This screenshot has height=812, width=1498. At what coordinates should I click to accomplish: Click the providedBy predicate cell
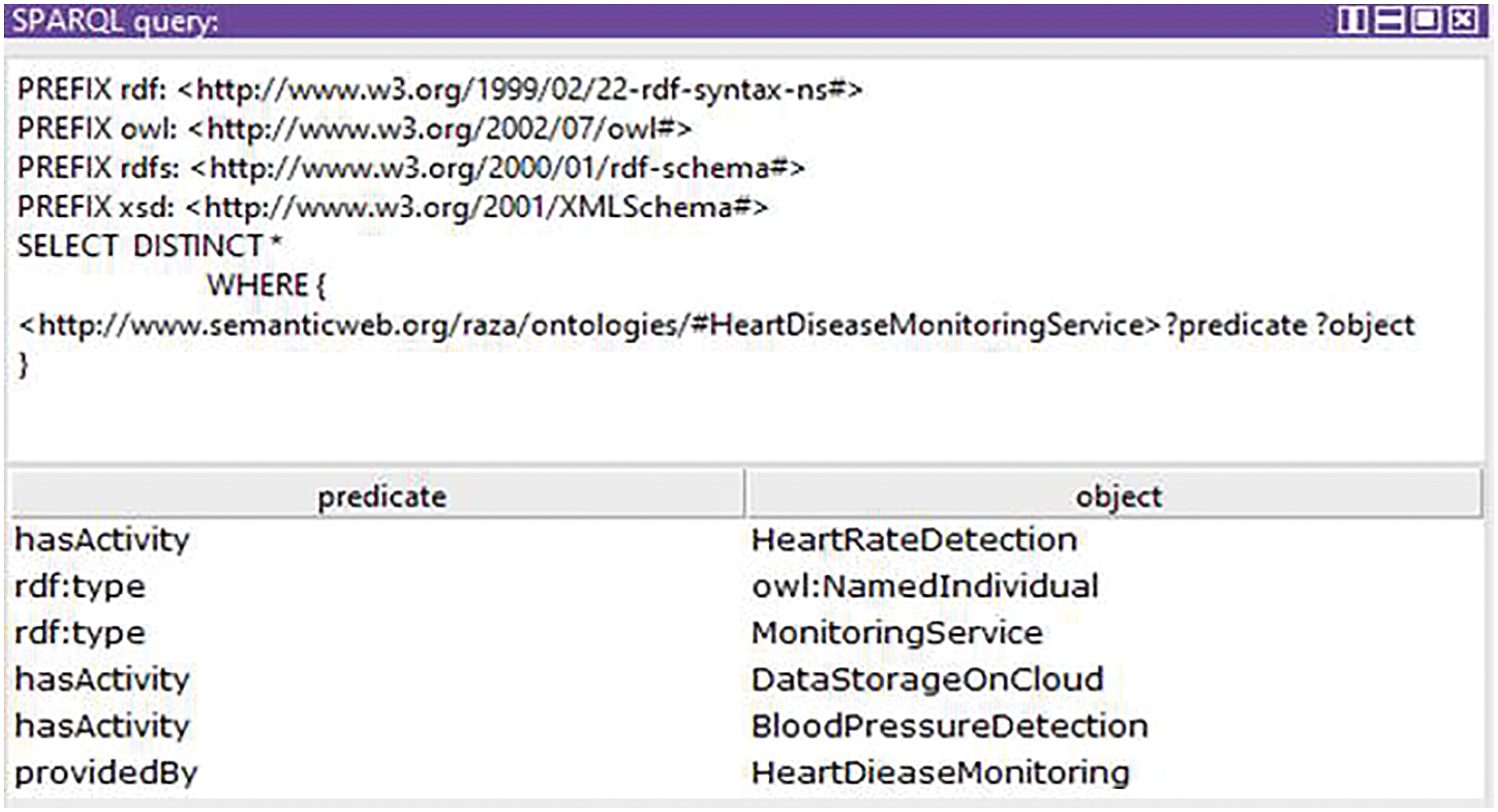pyautogui.click(x=107, y=773)
